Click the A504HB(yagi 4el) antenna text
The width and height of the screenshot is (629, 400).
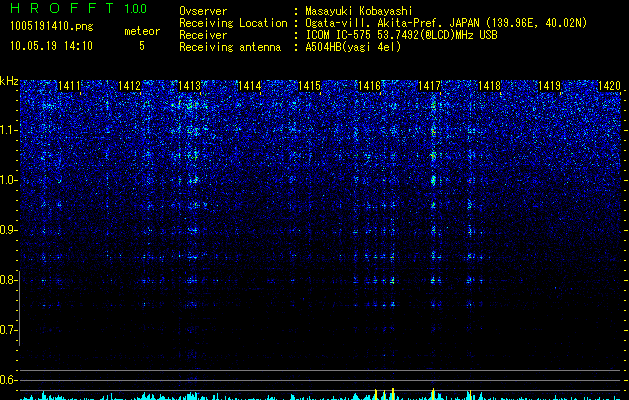353,47
